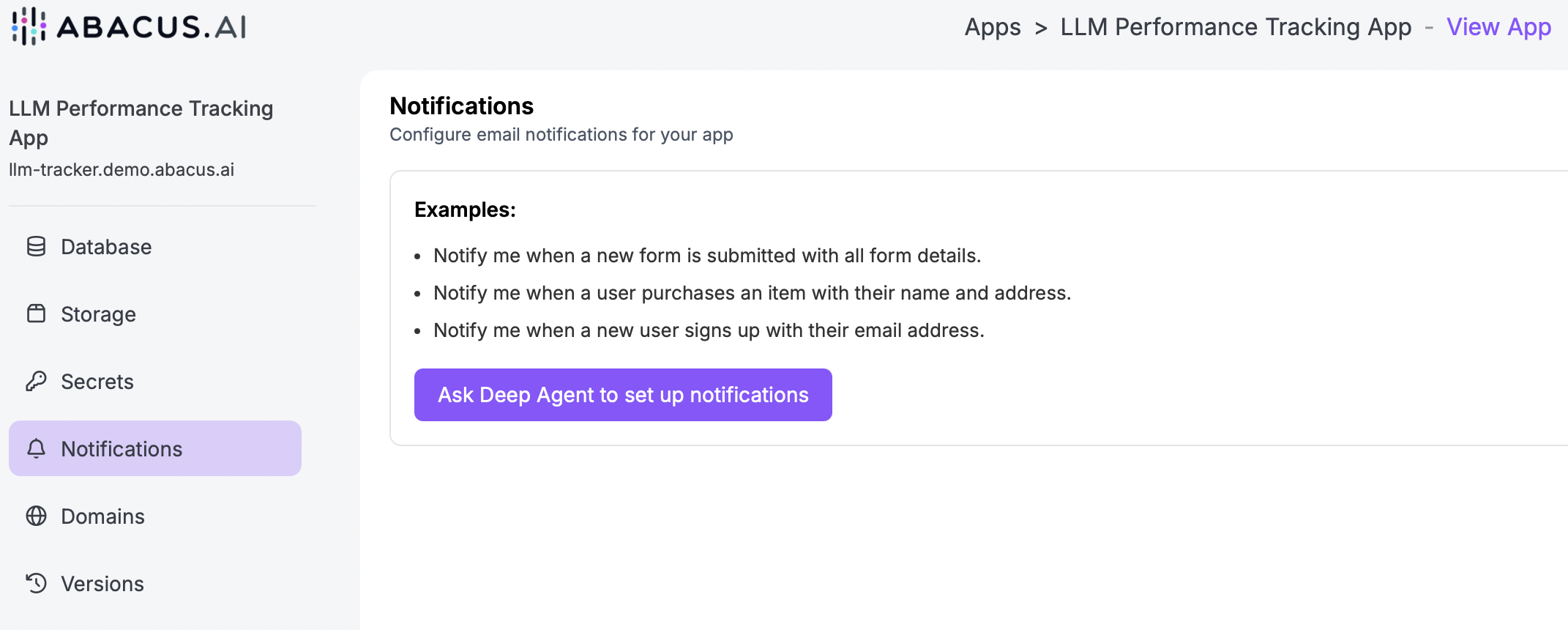
Task: Click the Database cylinder icon
Action: point(36,247)
